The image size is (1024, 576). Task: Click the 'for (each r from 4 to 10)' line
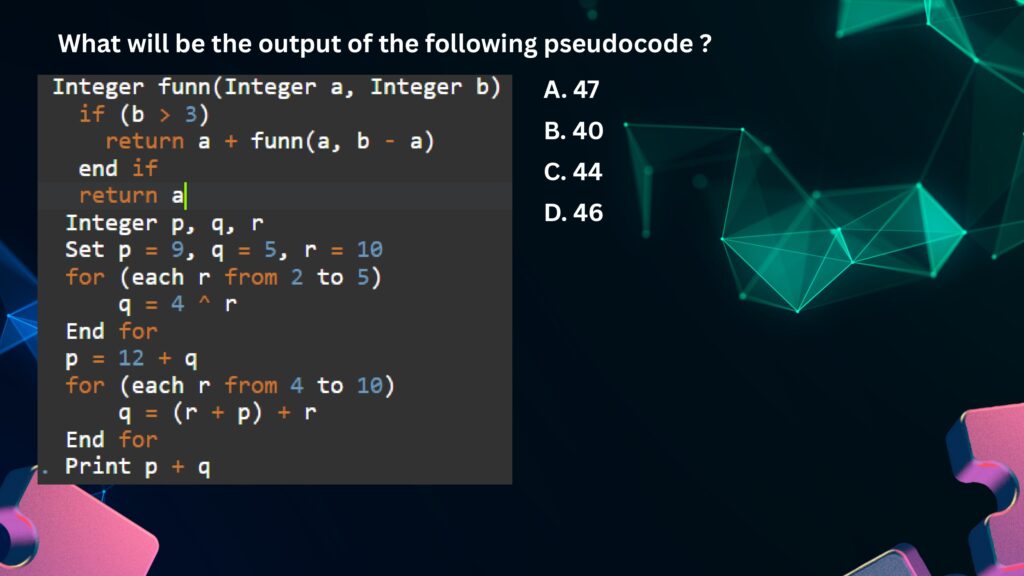(x=224, y=385)
